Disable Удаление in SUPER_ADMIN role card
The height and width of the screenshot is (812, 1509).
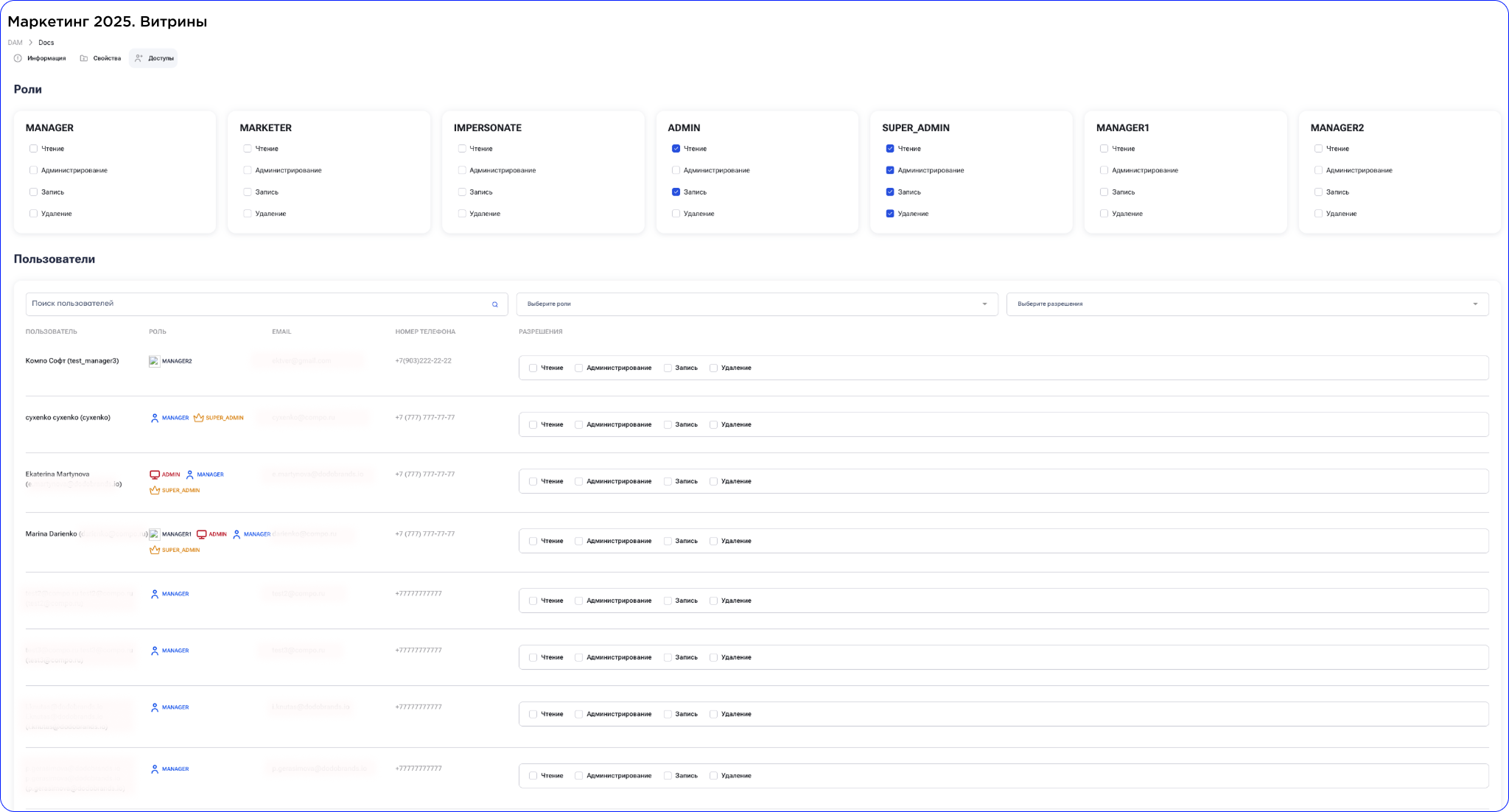coord(890,214)
